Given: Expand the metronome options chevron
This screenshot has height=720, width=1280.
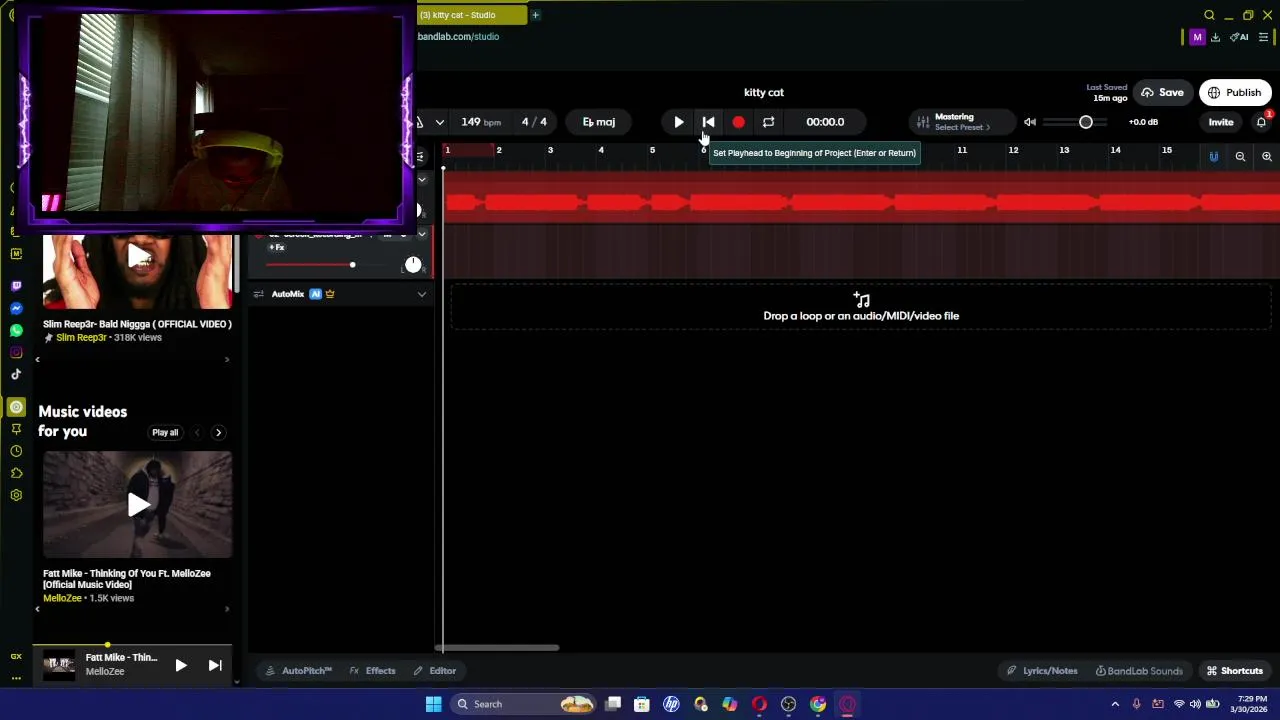Looking at the screenshot, I should point(439,122).
